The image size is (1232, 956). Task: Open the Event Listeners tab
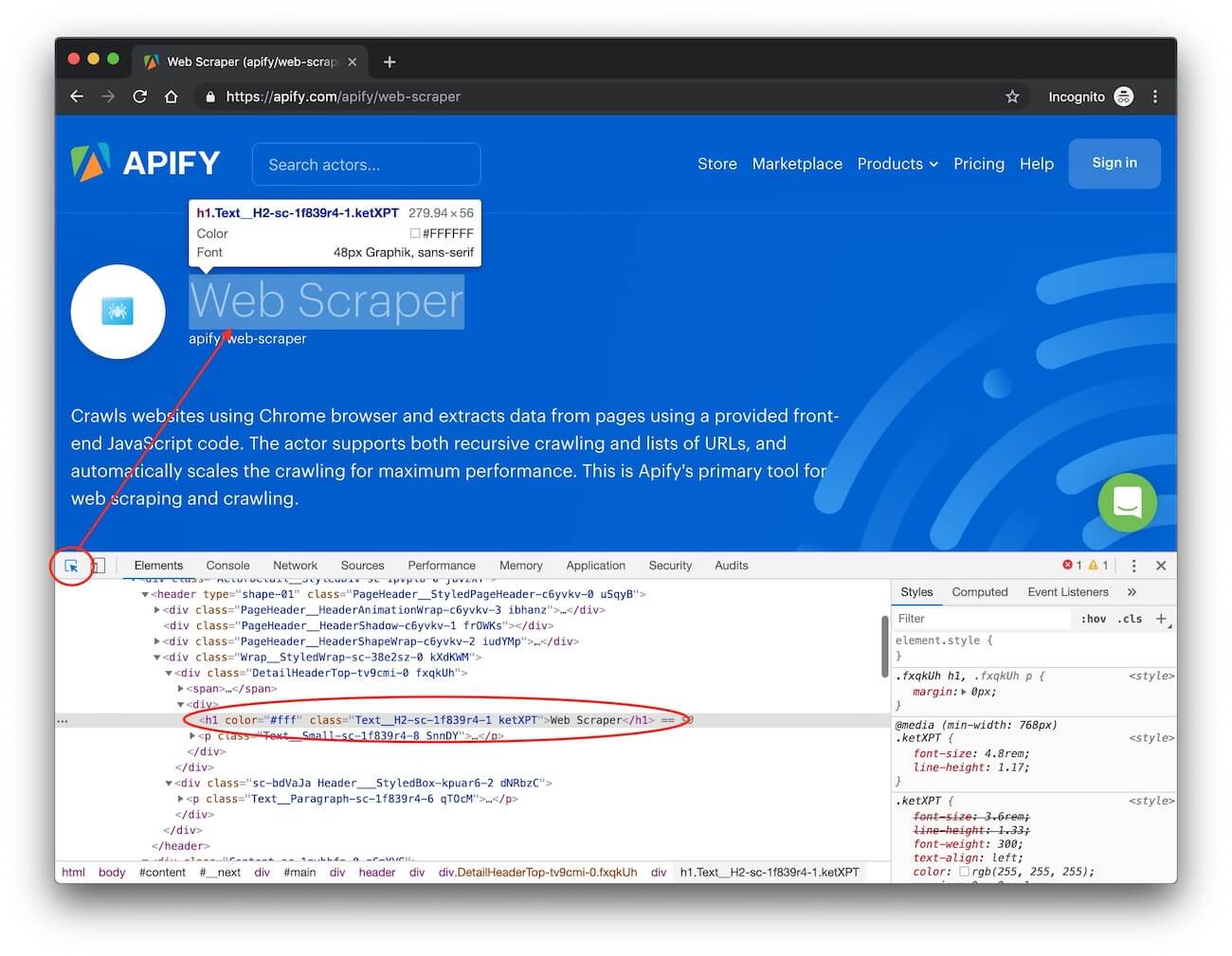[x=1068, y=592]
